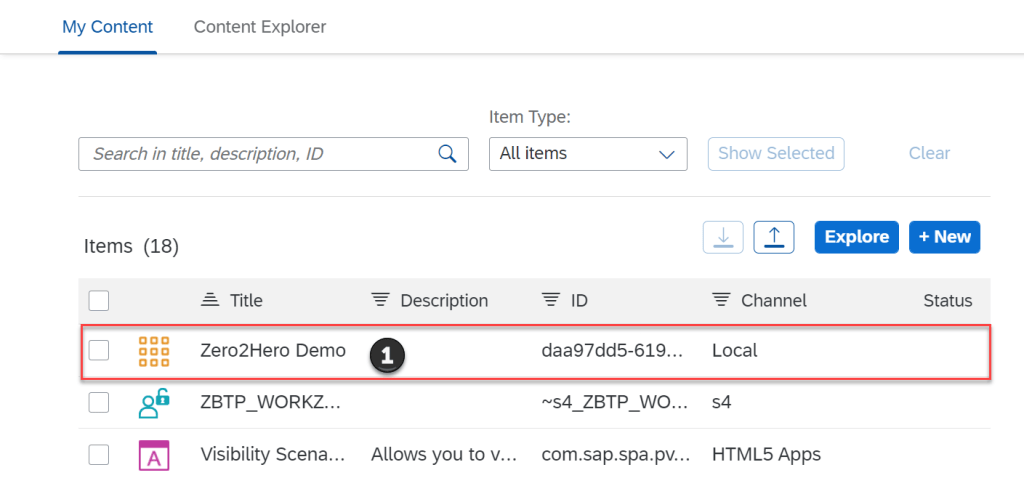
Task: Select the My Content tab
Action: pyautogui.click(x=108, y=27)
